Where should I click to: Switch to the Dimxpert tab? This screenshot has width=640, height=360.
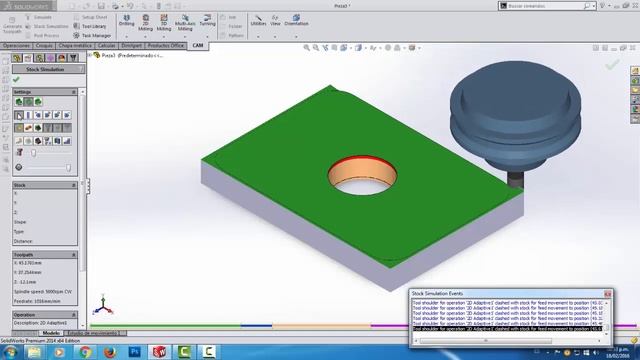pyautogui.click(x=131, y=45)
